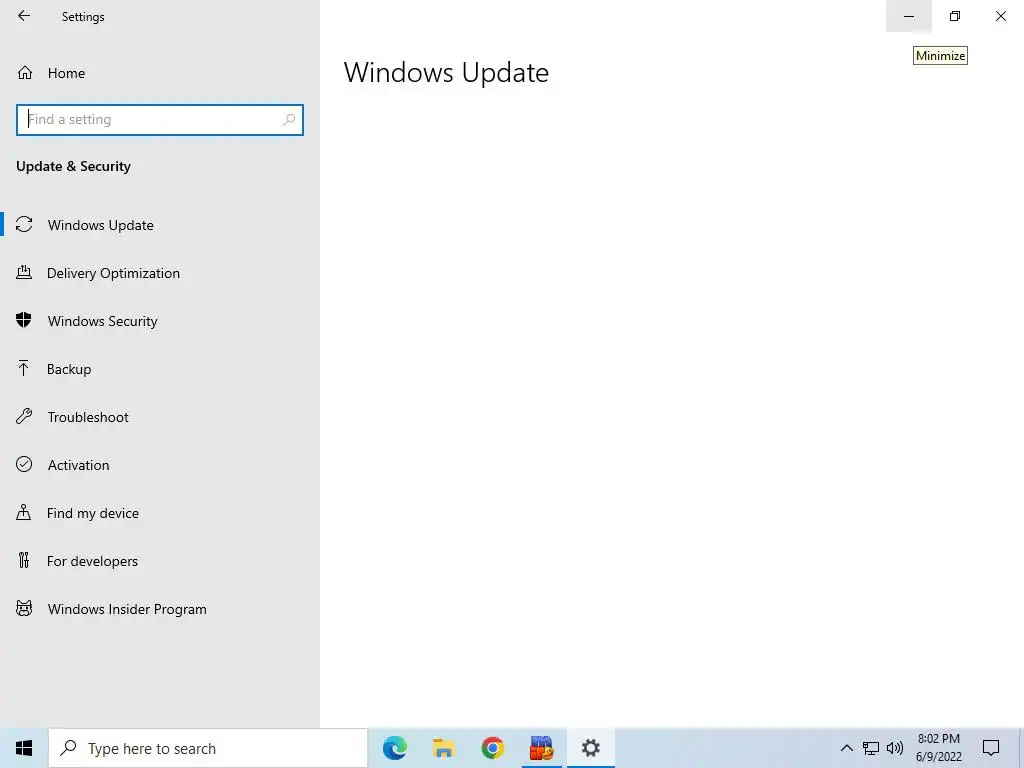The height and width of the screenshot is (768, 1024).
Task: Click the refresh arrows icon for Windows Update
Action: pos(24,225)
